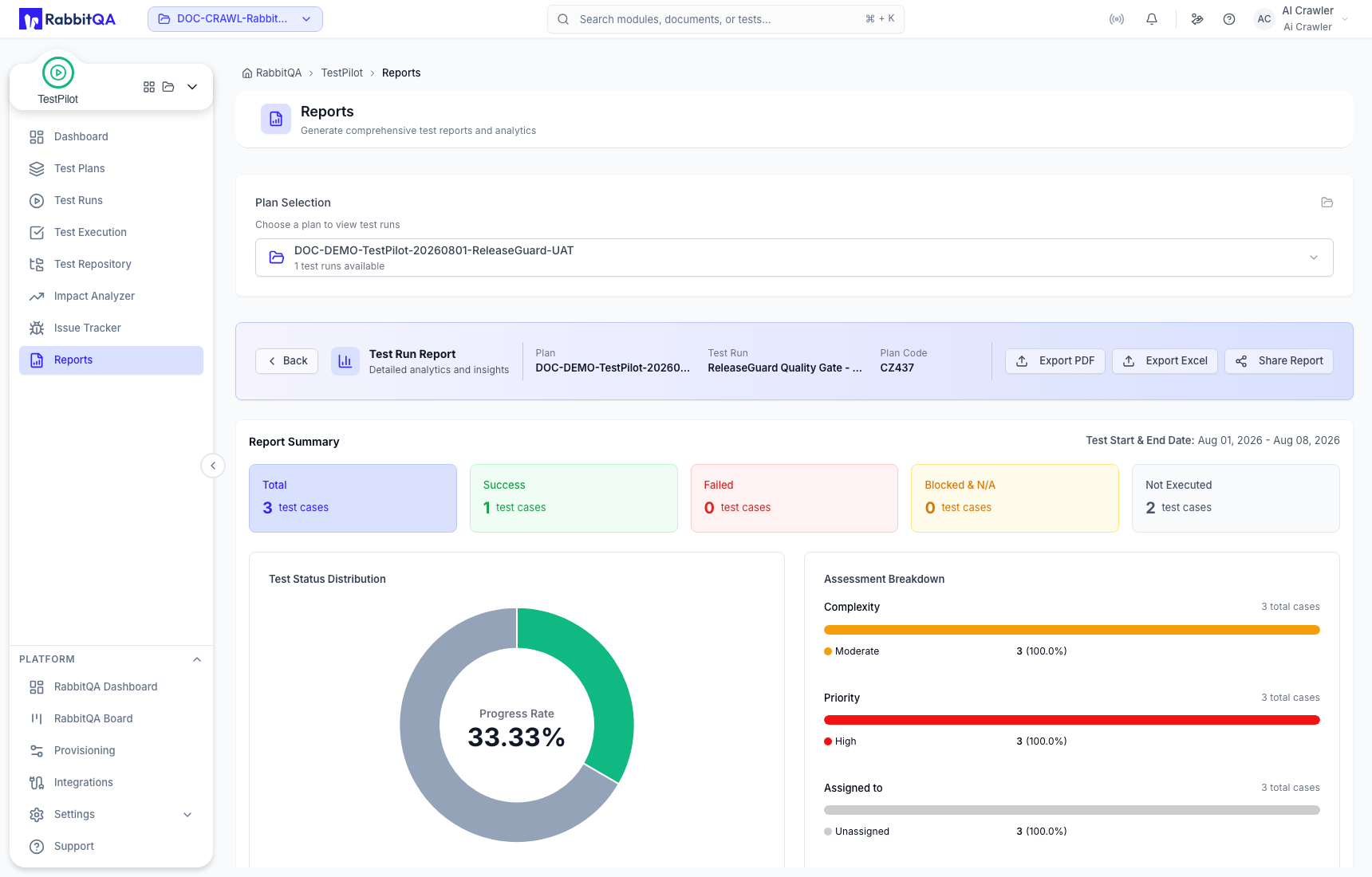The image size is (1372, 877).
Task: Open the DOC-CRAWL-Rabbit project dropdown
Action: point(235,19)
